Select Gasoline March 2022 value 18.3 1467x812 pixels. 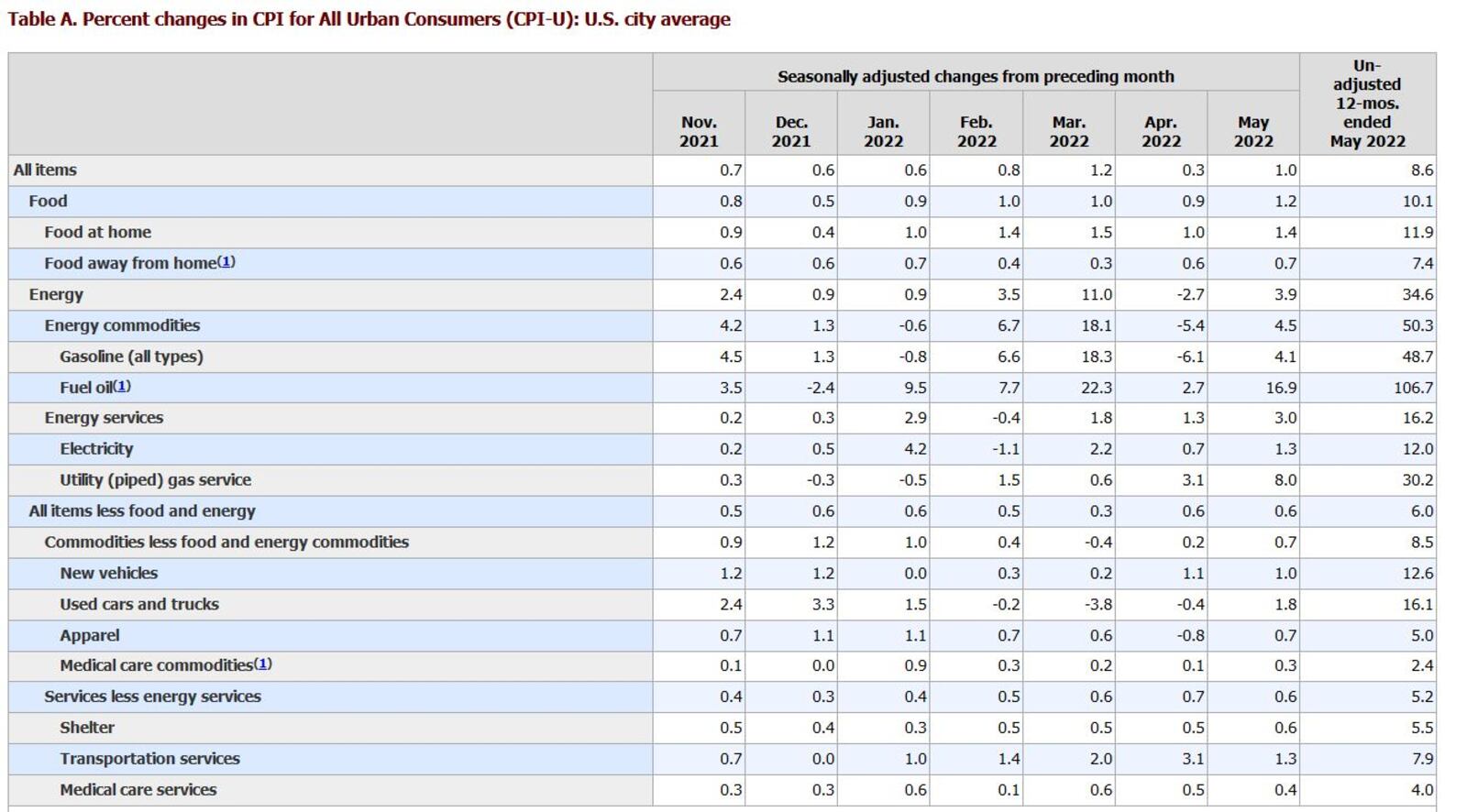point(1096,357)
